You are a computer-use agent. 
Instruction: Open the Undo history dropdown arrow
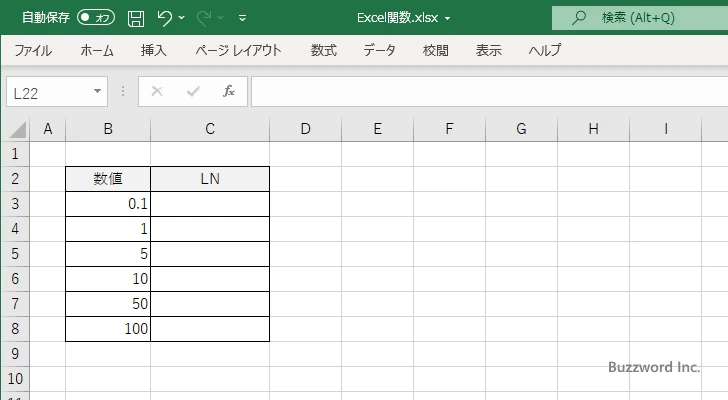pos(182,18)
